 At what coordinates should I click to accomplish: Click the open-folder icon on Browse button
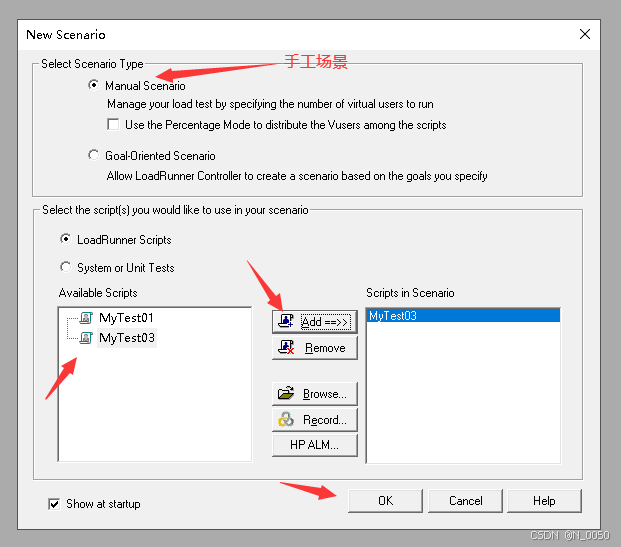[286, 393]
